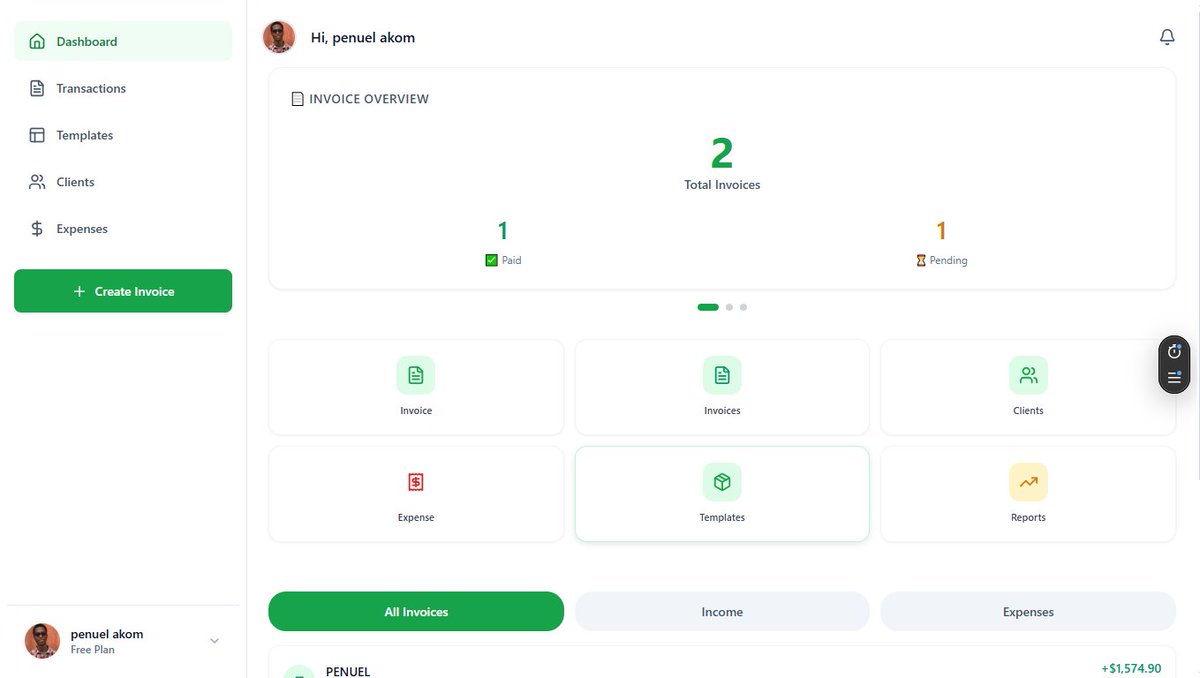Open the Templates quick action card
1200x678 pixels.
722,494
